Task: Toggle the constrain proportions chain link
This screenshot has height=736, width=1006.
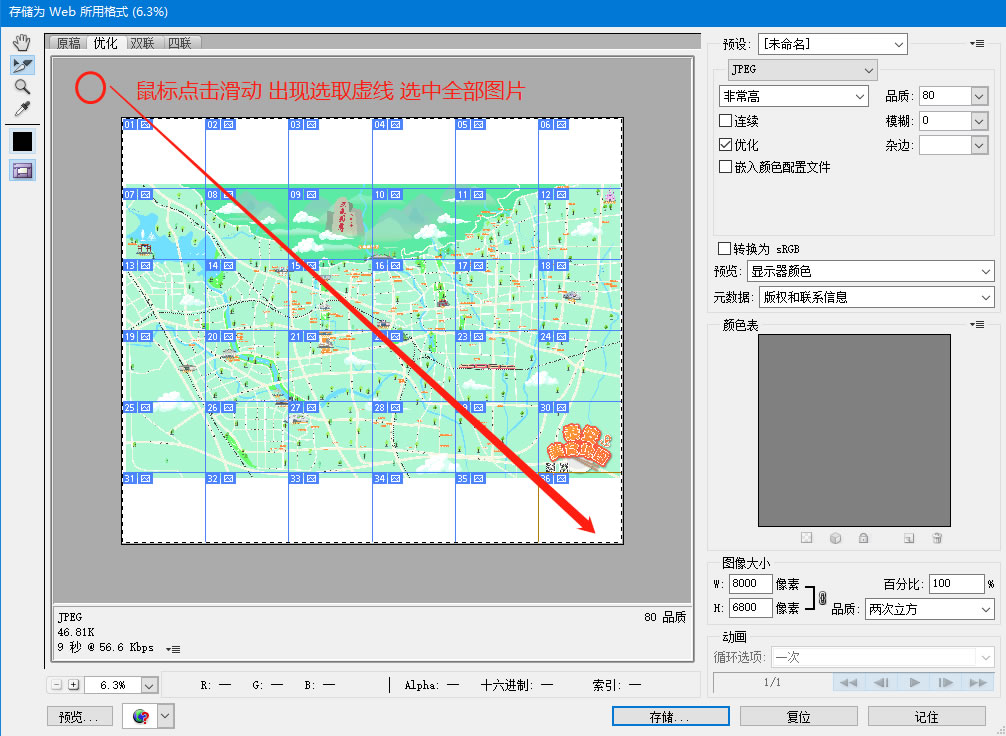Action: (823, 597)
